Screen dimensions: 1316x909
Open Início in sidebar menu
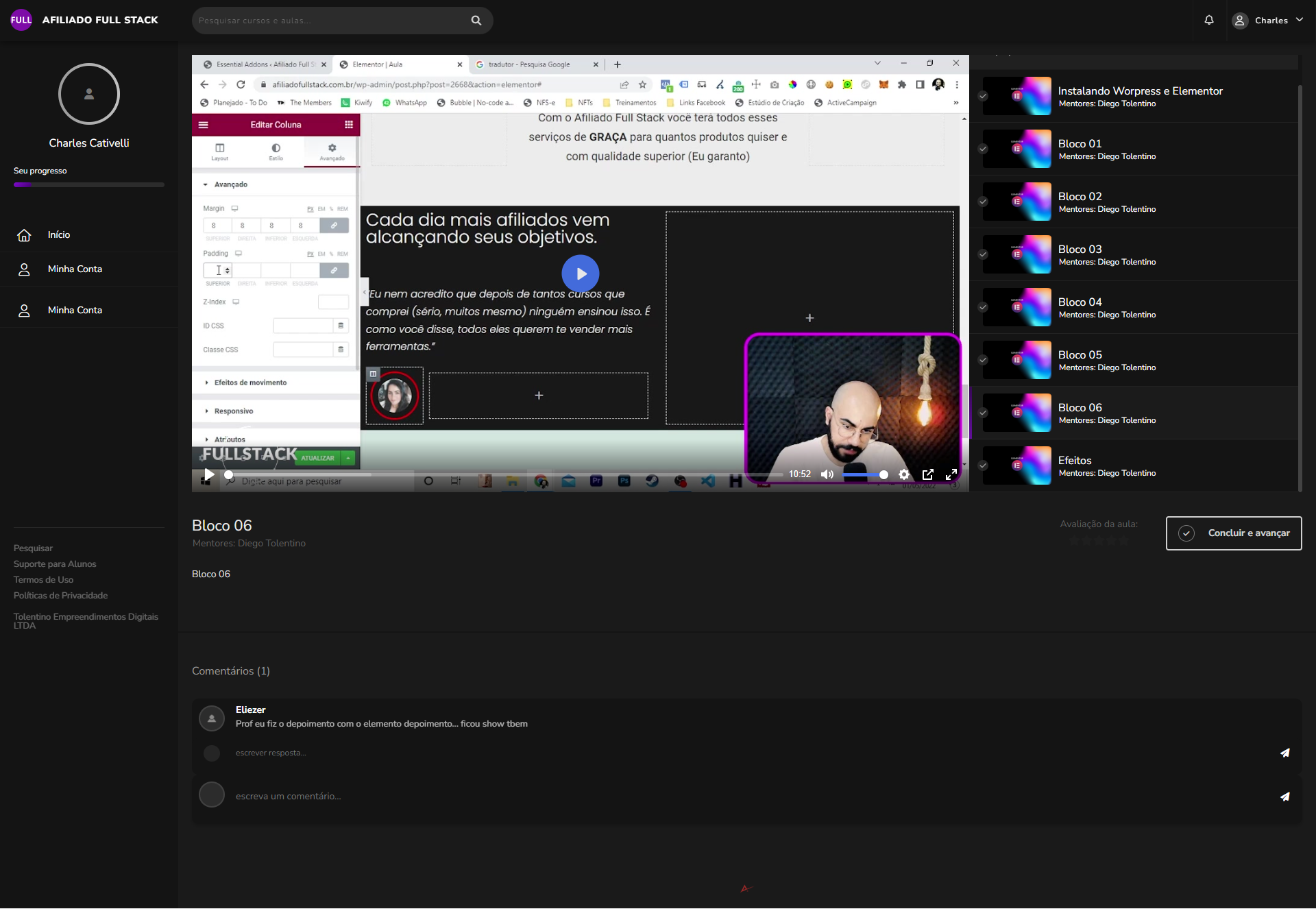click(59, 234)
